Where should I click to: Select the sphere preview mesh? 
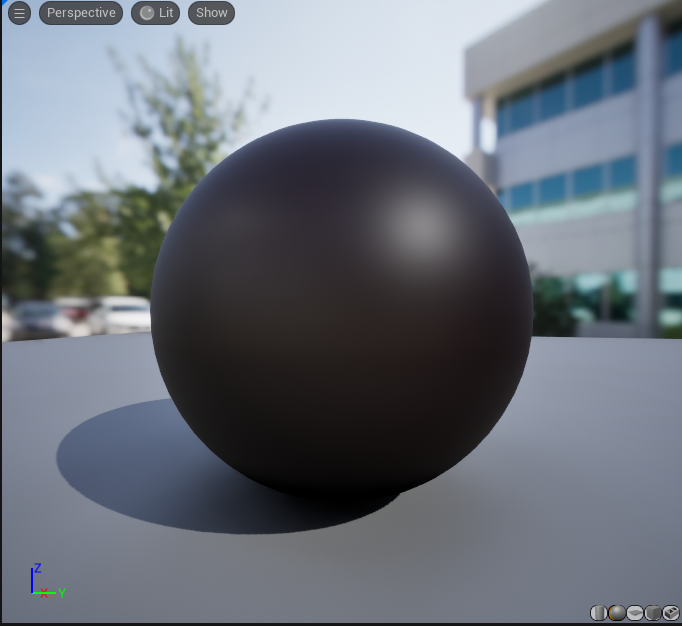point(616,613)
